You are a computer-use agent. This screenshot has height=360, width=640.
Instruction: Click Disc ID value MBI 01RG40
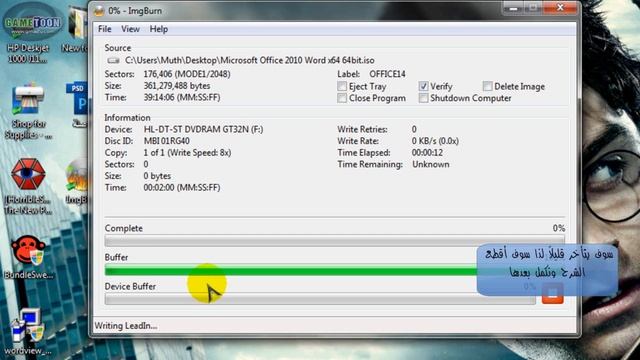(167, 141)
